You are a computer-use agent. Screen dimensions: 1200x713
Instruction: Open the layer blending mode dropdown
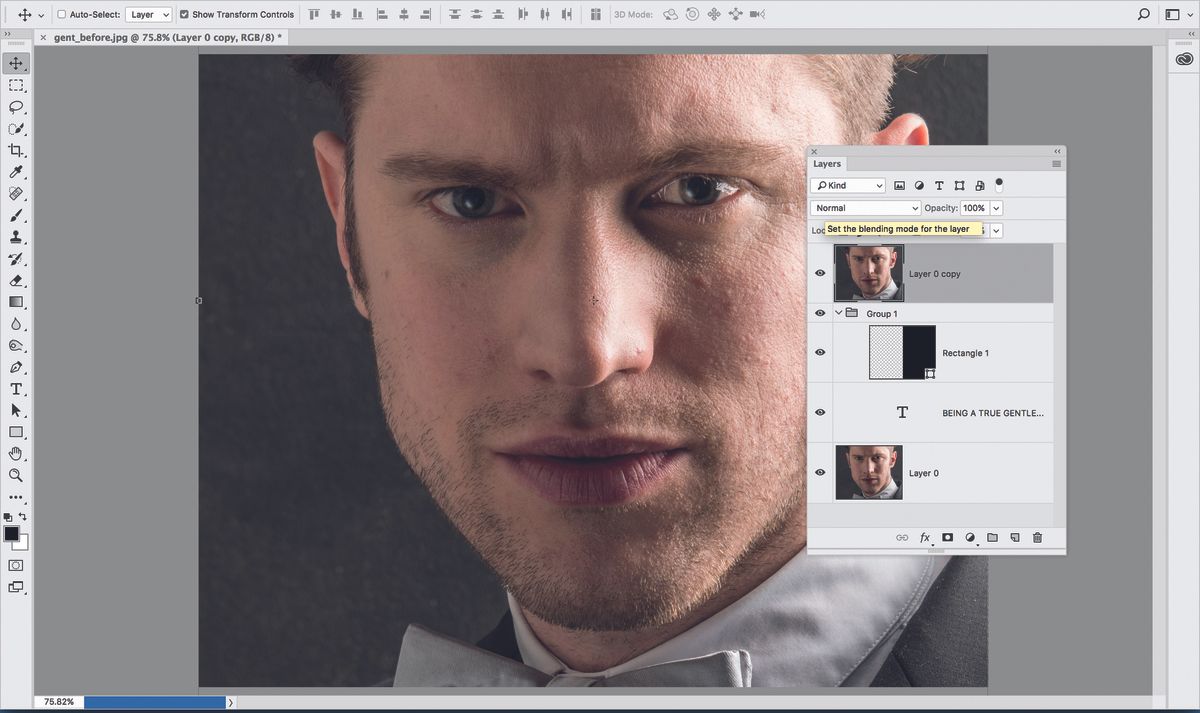864,207
